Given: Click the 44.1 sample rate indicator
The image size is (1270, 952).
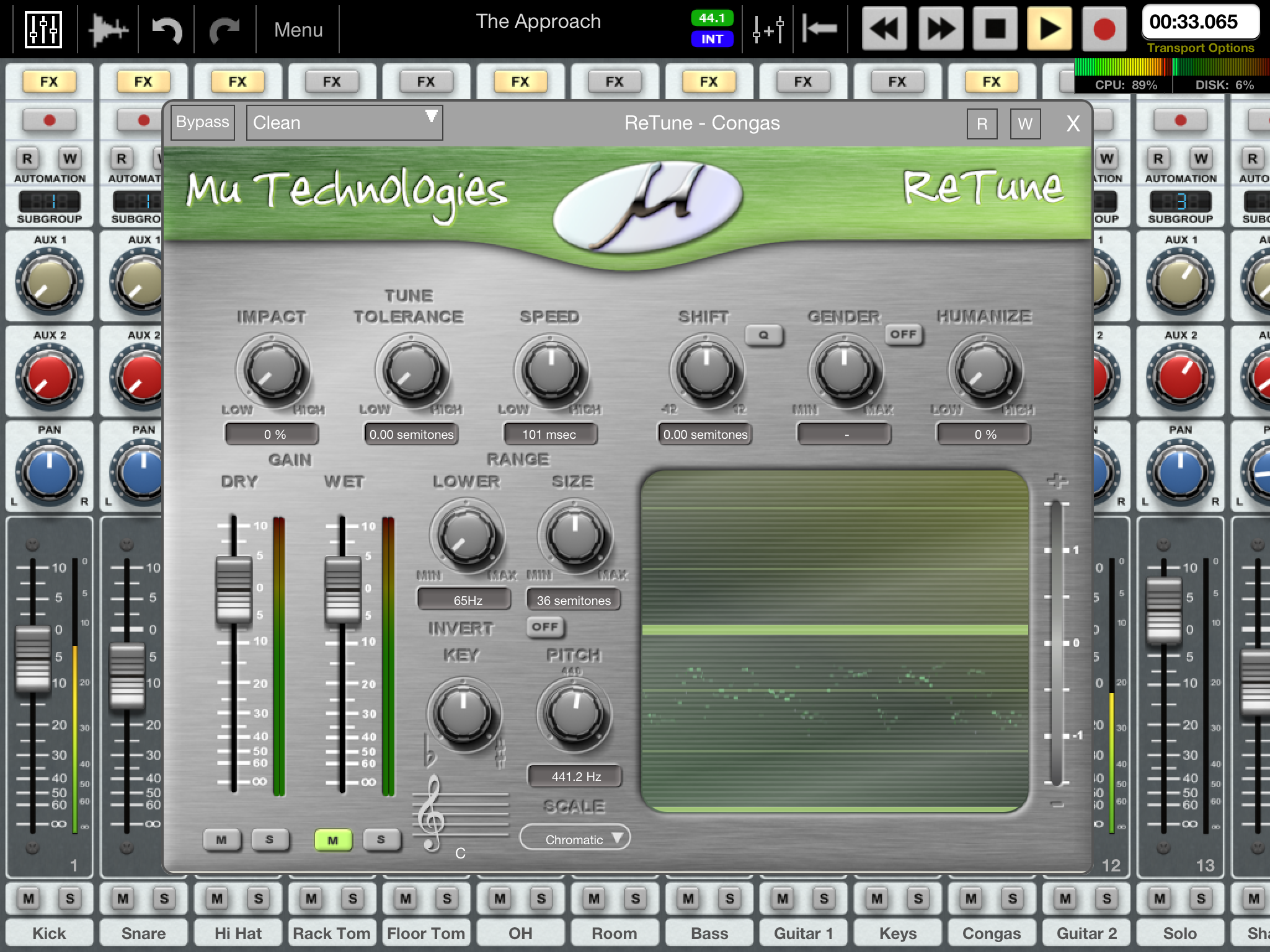Looking at the screenshot, I should pyautogui.click(x=712, y=18).
